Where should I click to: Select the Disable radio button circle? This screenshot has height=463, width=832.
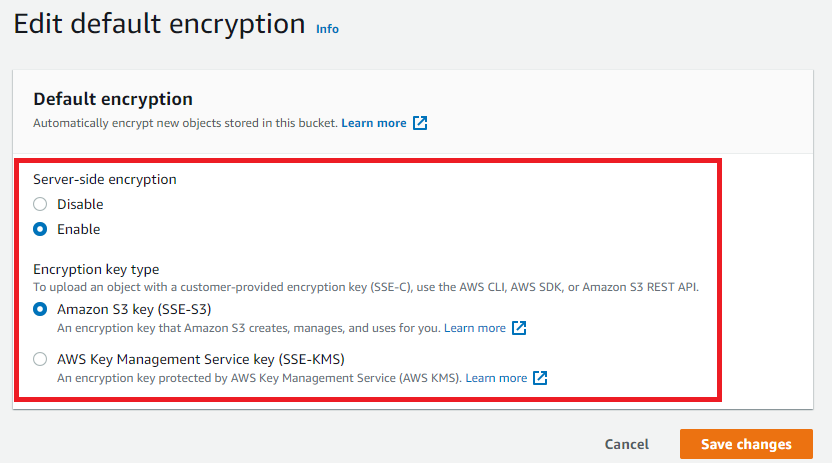40,204
